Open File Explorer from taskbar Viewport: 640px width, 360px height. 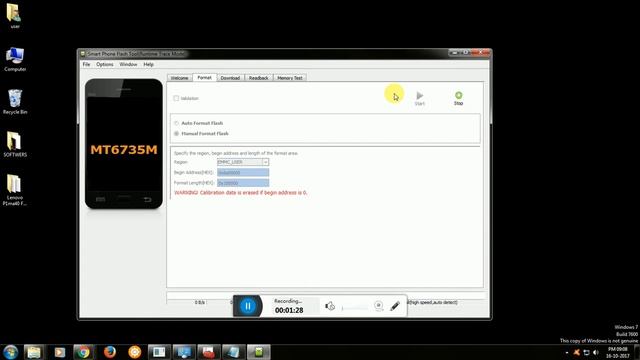click(x=34, y=352)
